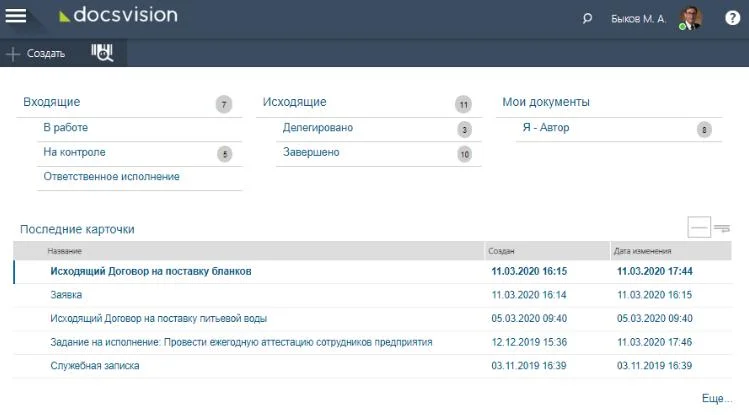
Task: Click created date 03.11.2019 16:39
Action: point(529,366)
